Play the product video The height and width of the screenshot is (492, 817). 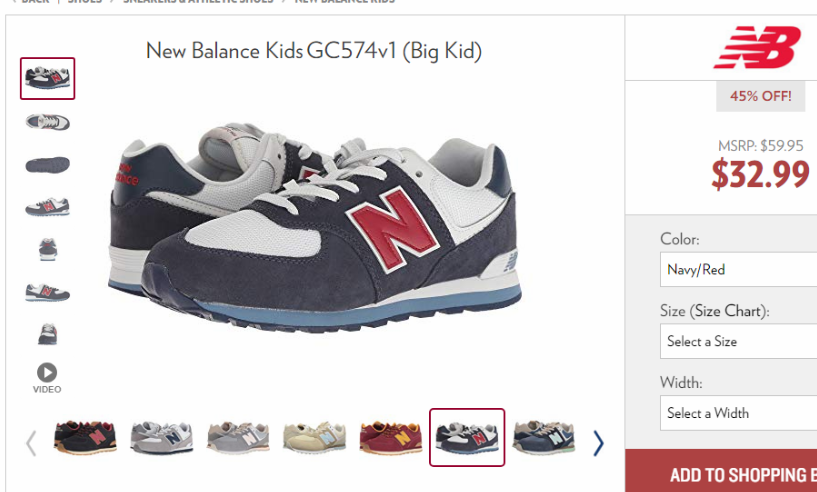[x=47, y=378]
